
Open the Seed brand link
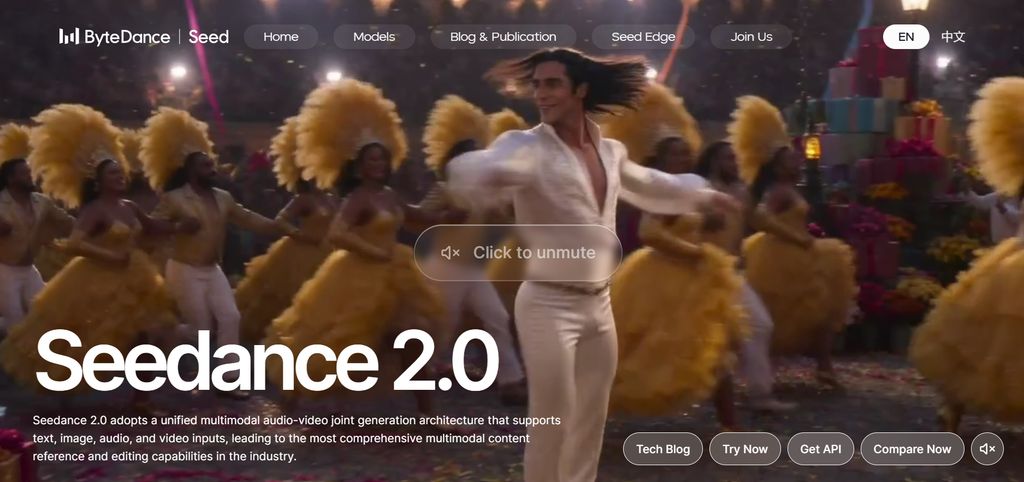pos(208,37)
